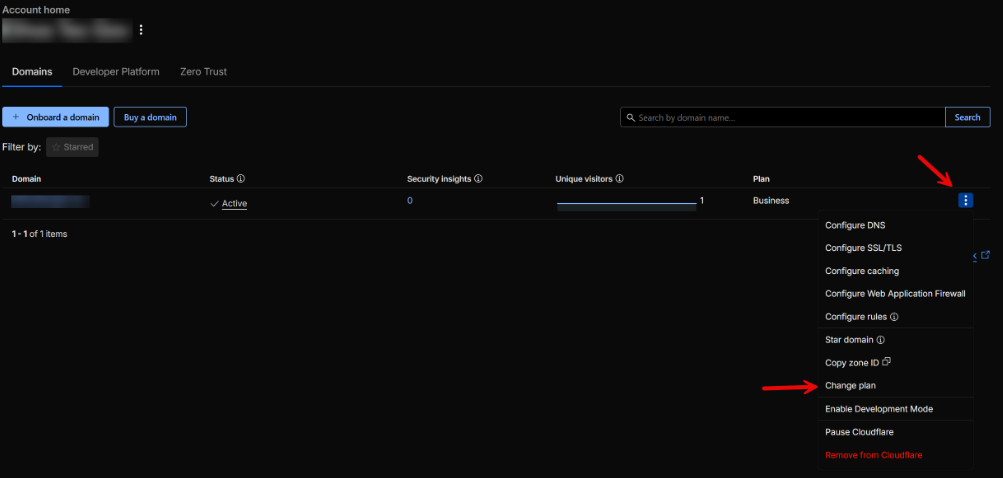This screenshot has width=1003, height=478.
Task: Click the three-dot menu beside account name
Action: point(141,30)
